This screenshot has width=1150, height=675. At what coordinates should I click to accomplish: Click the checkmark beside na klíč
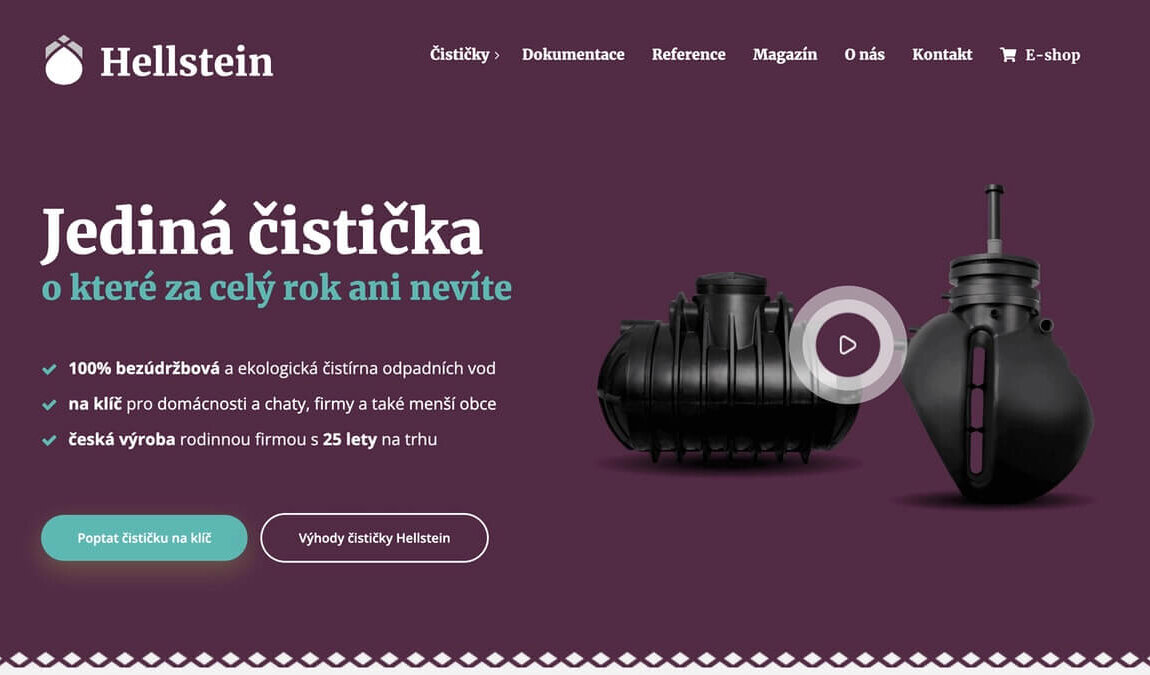coord(49,404)
